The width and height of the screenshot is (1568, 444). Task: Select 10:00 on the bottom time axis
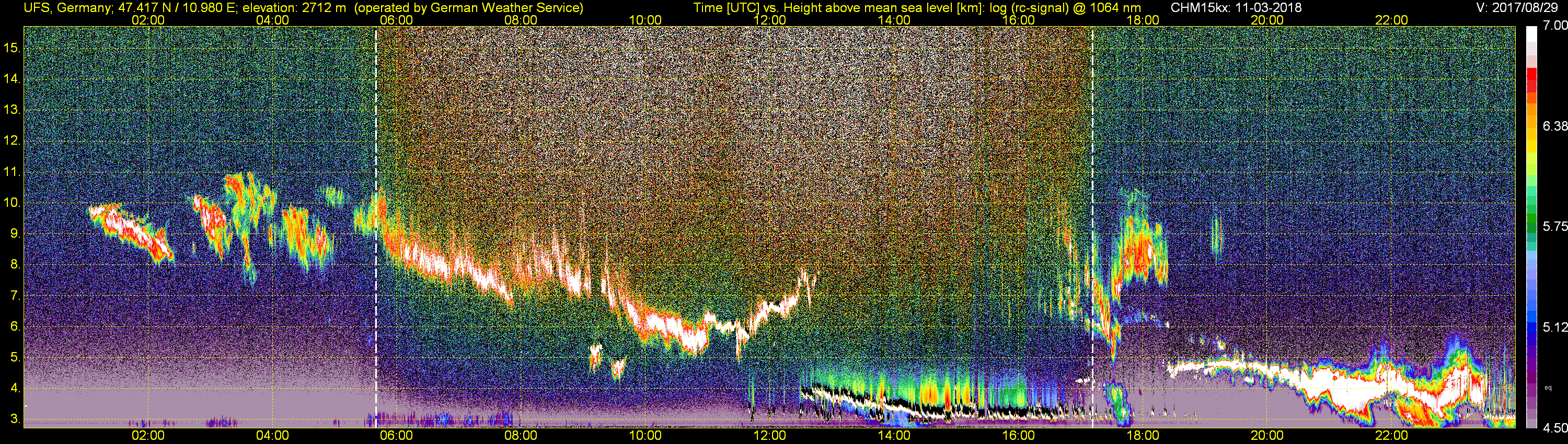[x=645, y=436]
